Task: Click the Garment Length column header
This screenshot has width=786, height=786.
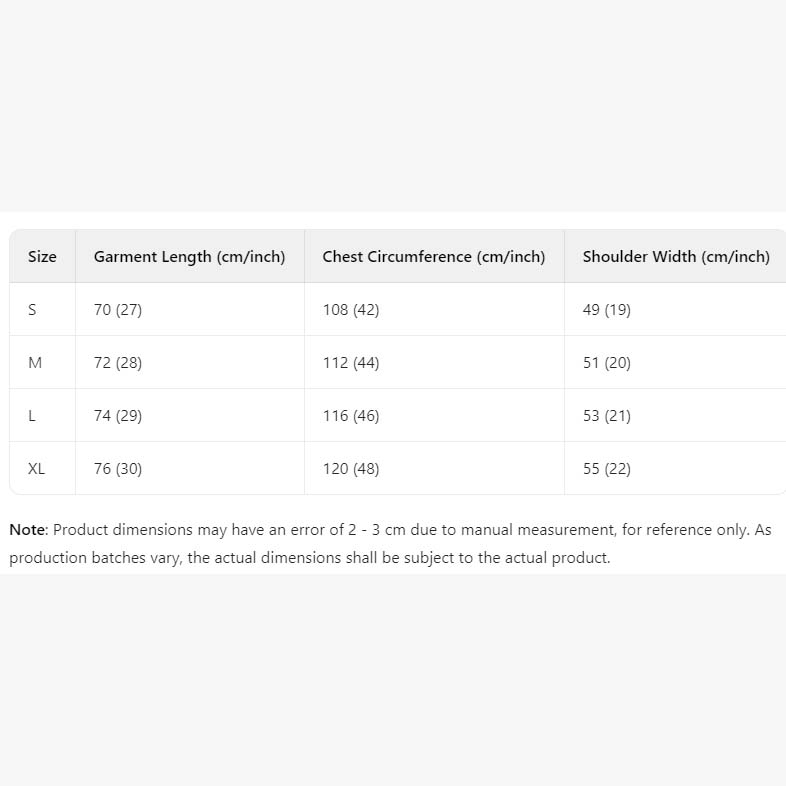Action: coord(189,257)
